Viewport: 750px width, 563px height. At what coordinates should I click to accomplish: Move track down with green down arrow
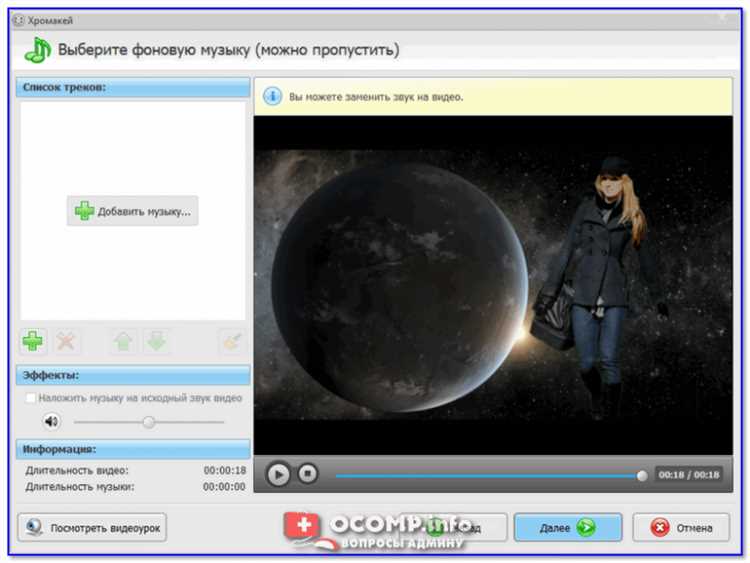coord(156,341)
